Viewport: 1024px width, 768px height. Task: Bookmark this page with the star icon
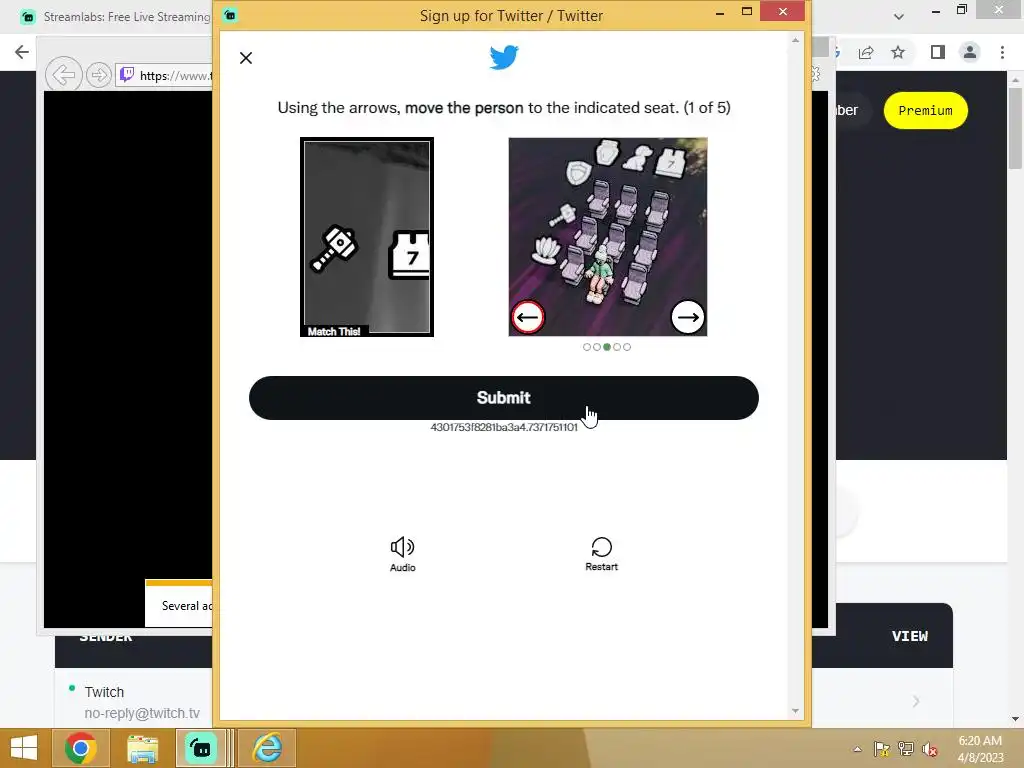coord(898,52)
